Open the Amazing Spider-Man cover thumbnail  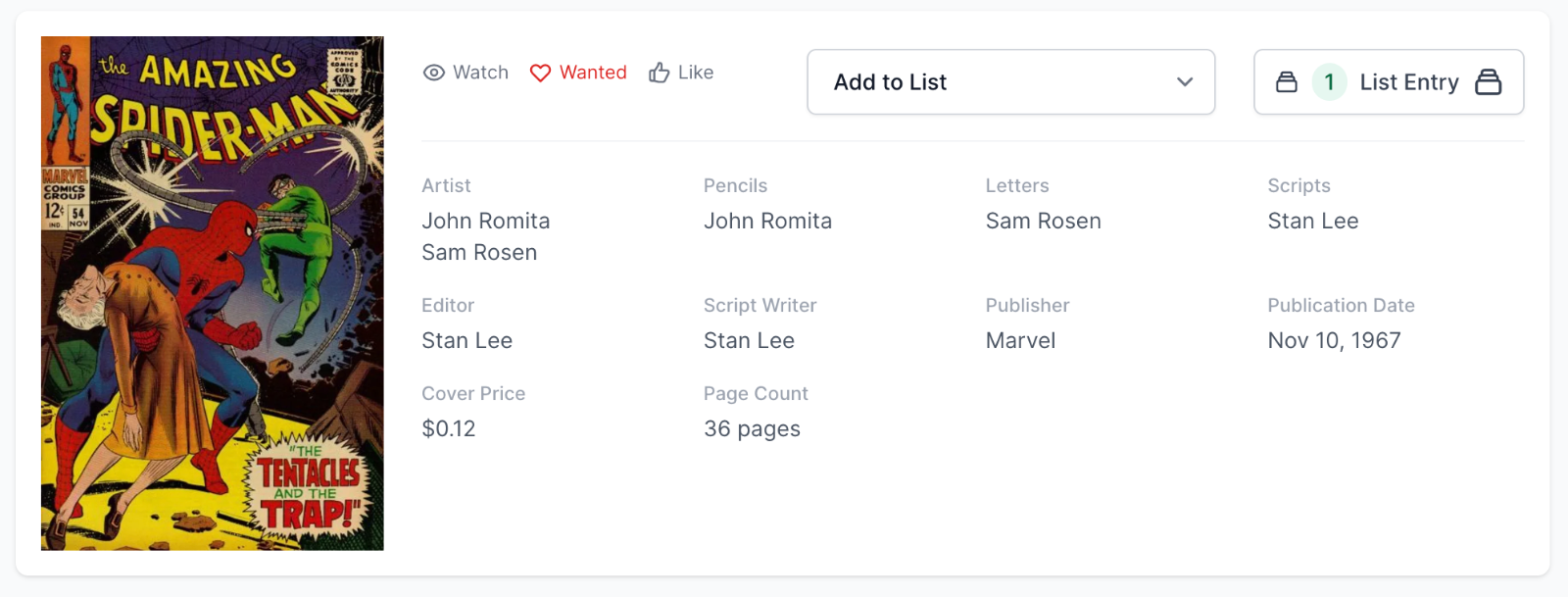tap(213, 293)
